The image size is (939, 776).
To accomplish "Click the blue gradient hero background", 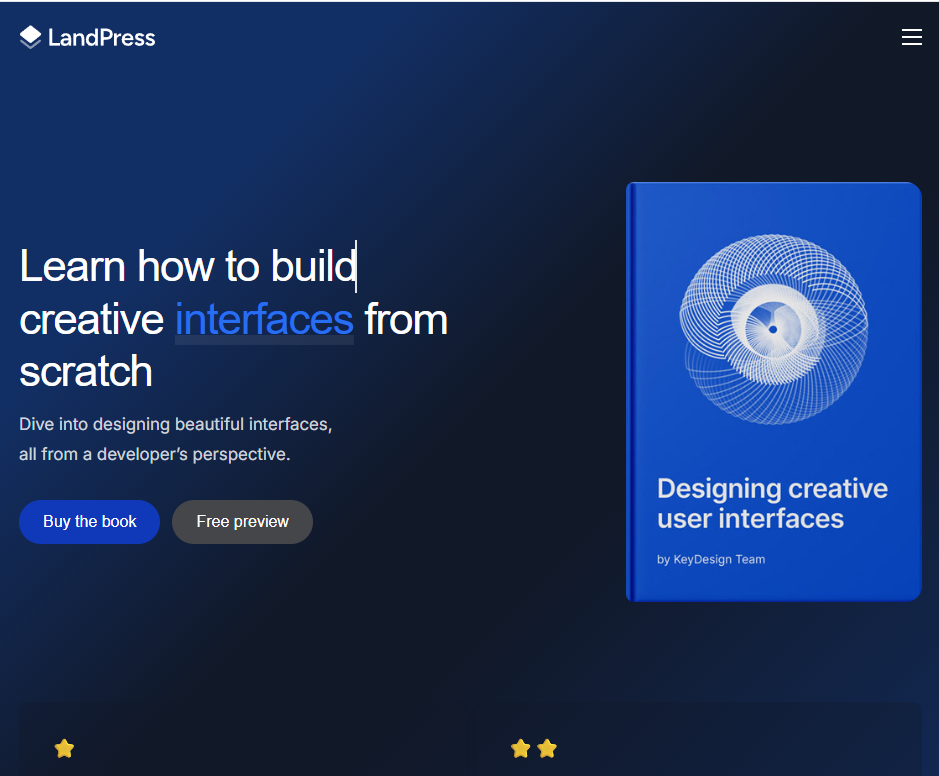I will coord(470,650).
